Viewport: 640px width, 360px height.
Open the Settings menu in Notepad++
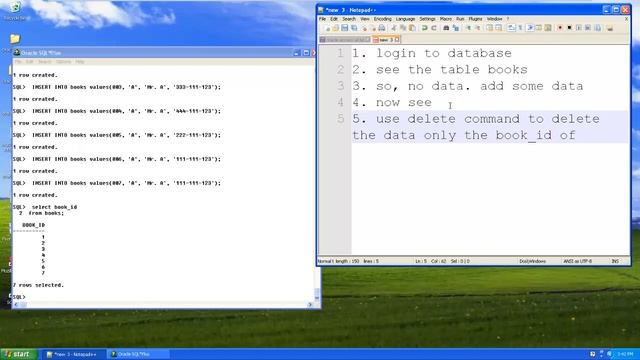pos(427,19)
